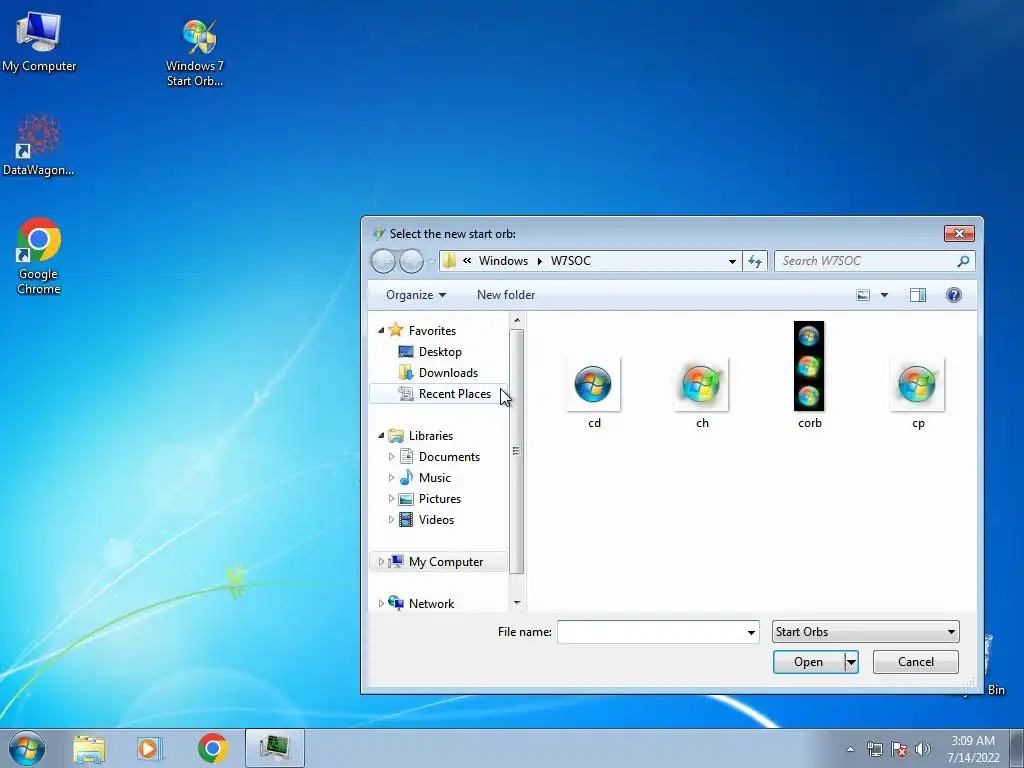1024x768 pixels.
Task: Select the Windows 7 Start Orb desktop shortcut
Action: 195,52
